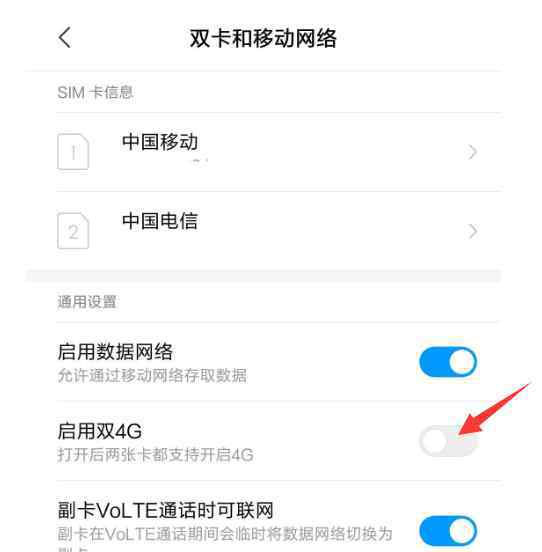The width and height of the screenshot is (542, 552).
Task: Click the 打开后两张卡都支持开启4G description
Action: pos(155,454)
